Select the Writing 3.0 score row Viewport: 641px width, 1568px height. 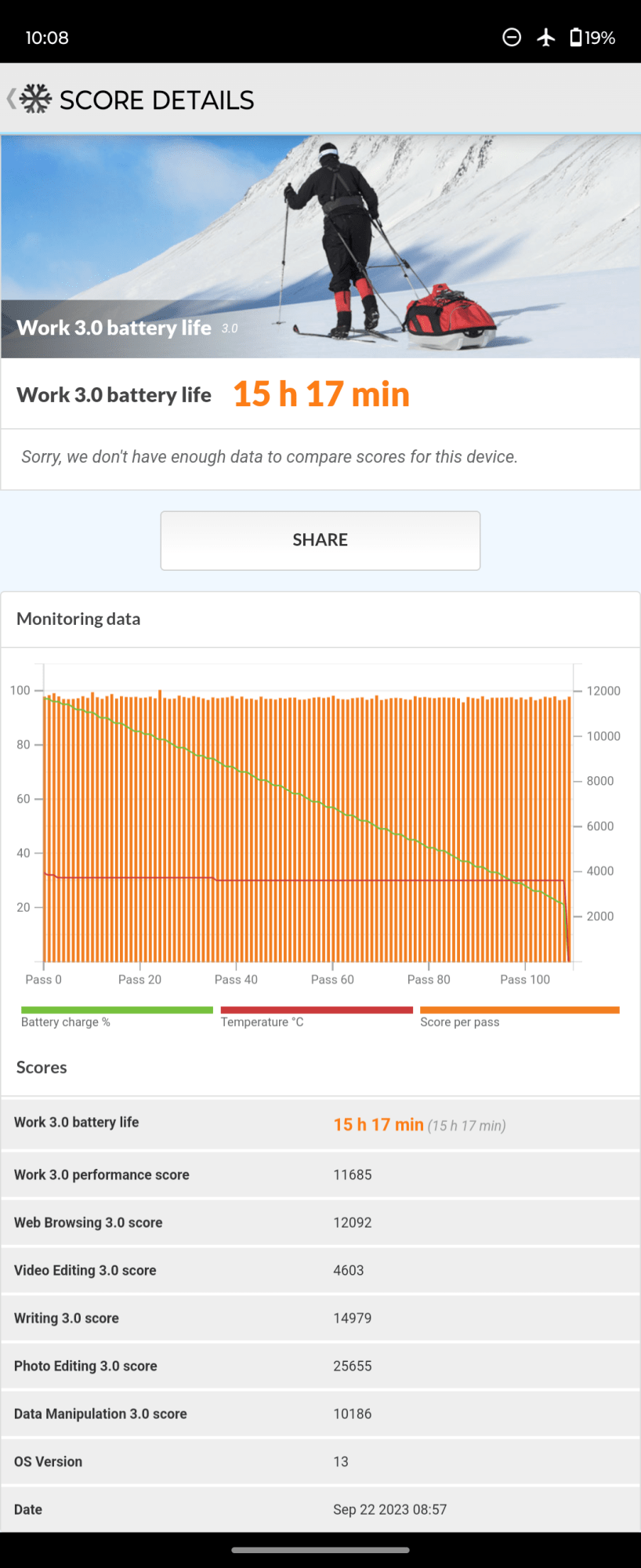320,1318
